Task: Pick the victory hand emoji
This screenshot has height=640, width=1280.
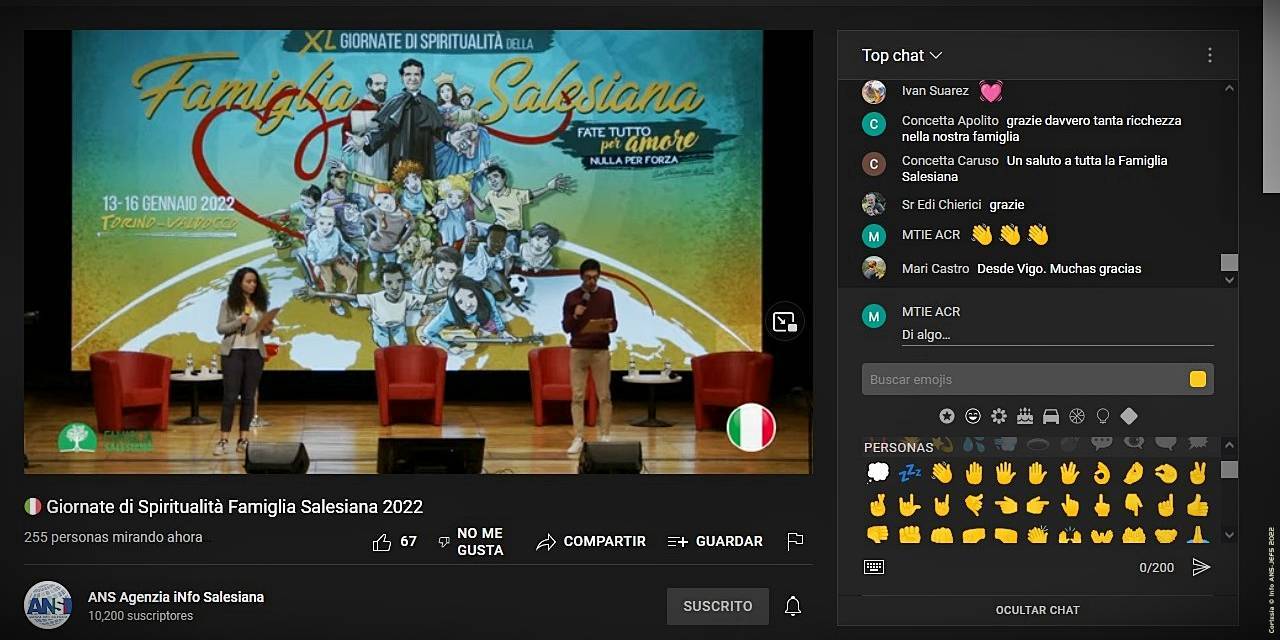Action: pyautogui.click(x=1197, y=473)
